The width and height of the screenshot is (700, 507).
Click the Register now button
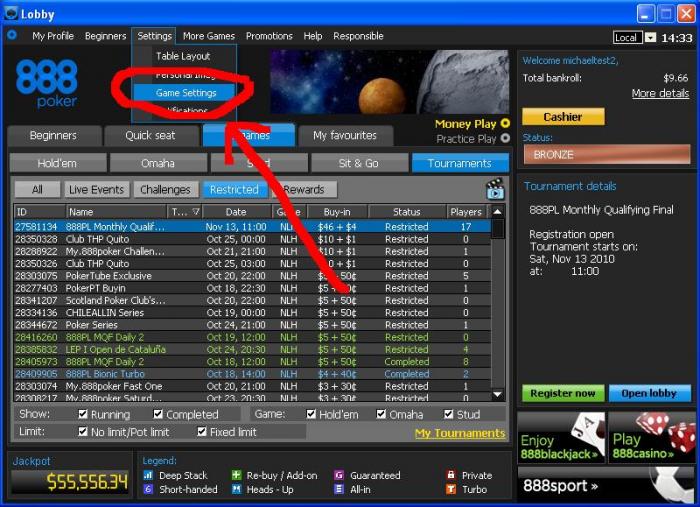tap(563, 393)
